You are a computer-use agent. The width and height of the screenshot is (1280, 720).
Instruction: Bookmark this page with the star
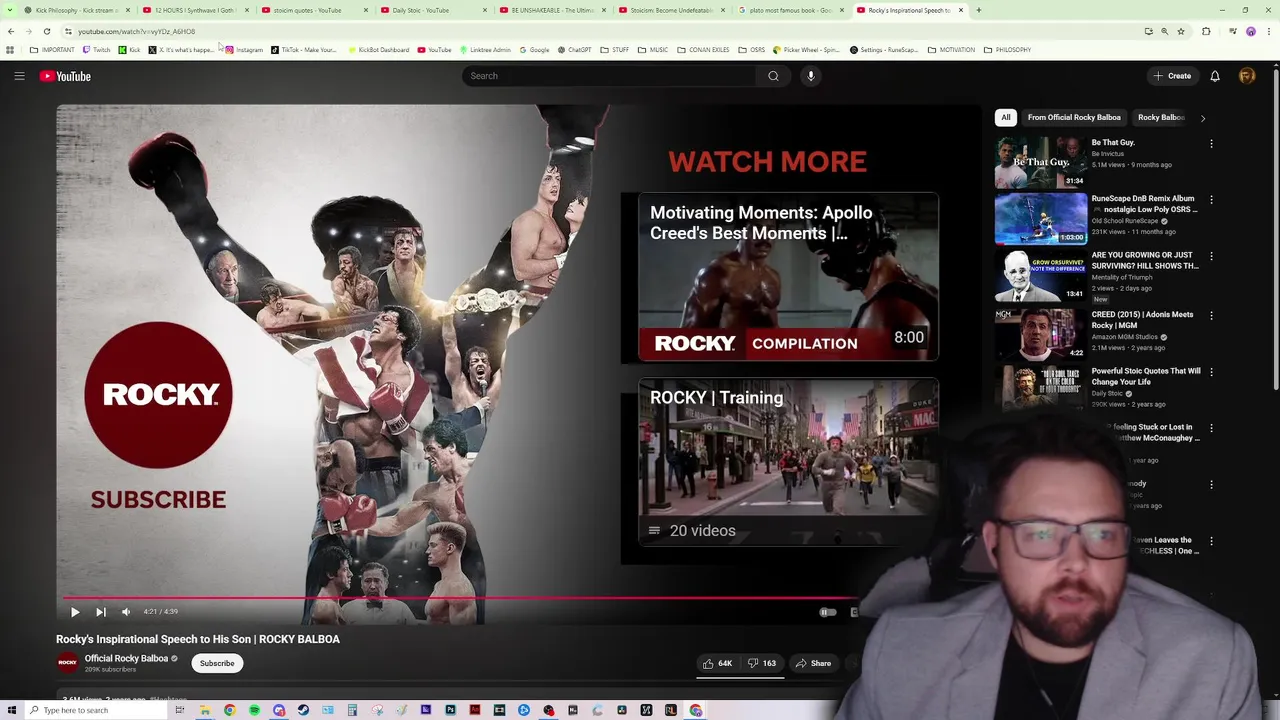[x=1181, y=31]
